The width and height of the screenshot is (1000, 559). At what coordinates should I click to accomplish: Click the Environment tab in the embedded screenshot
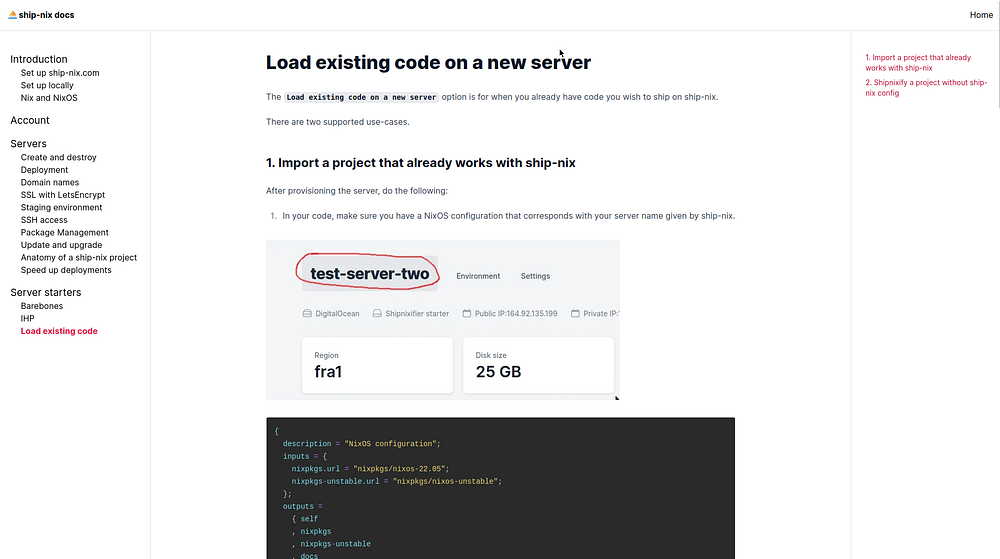click(x=478, y=276)
